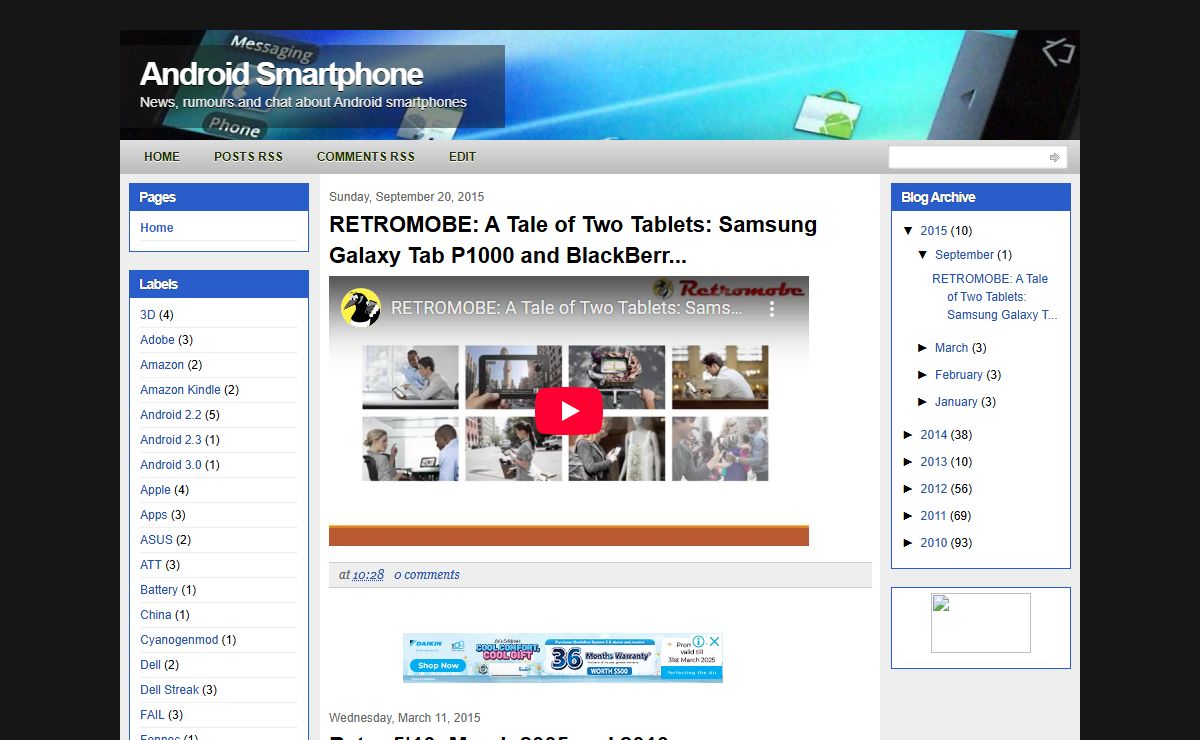The height and width of the screenshot is (740, 1200).
Task: Expand the 2014 archive year
Action: 908,435
